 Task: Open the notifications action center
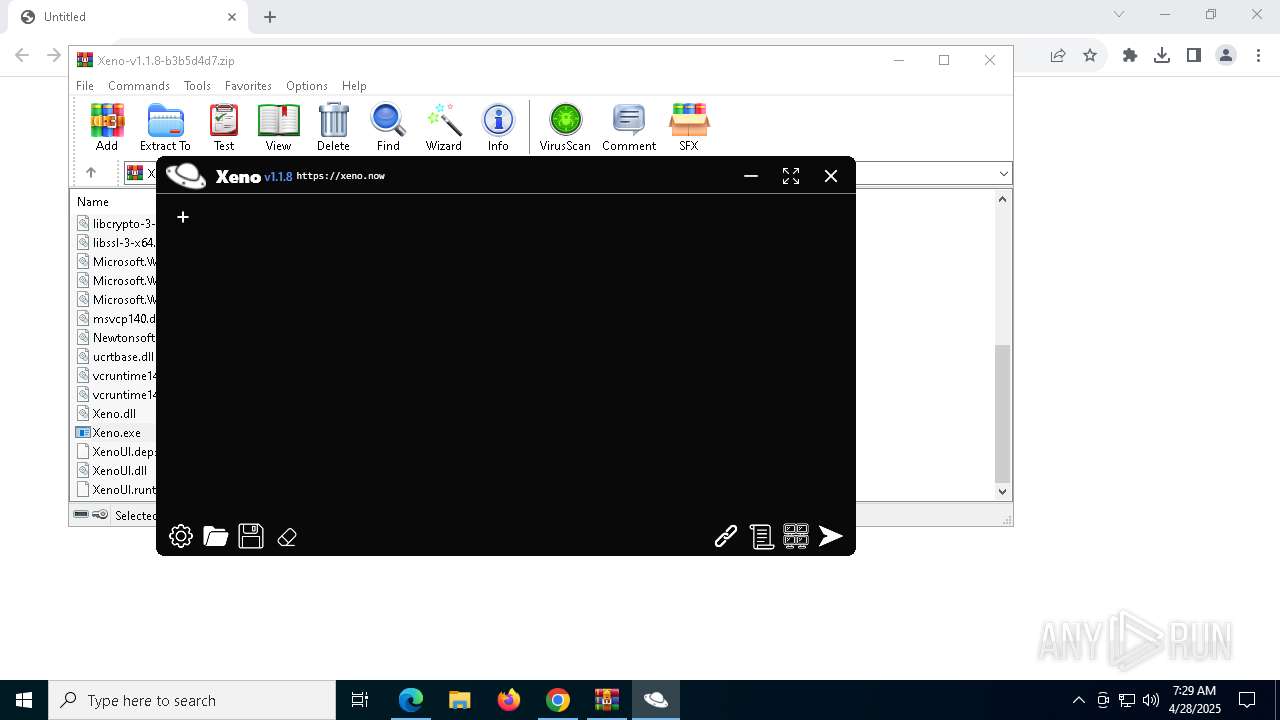[x=1247, y=700]
